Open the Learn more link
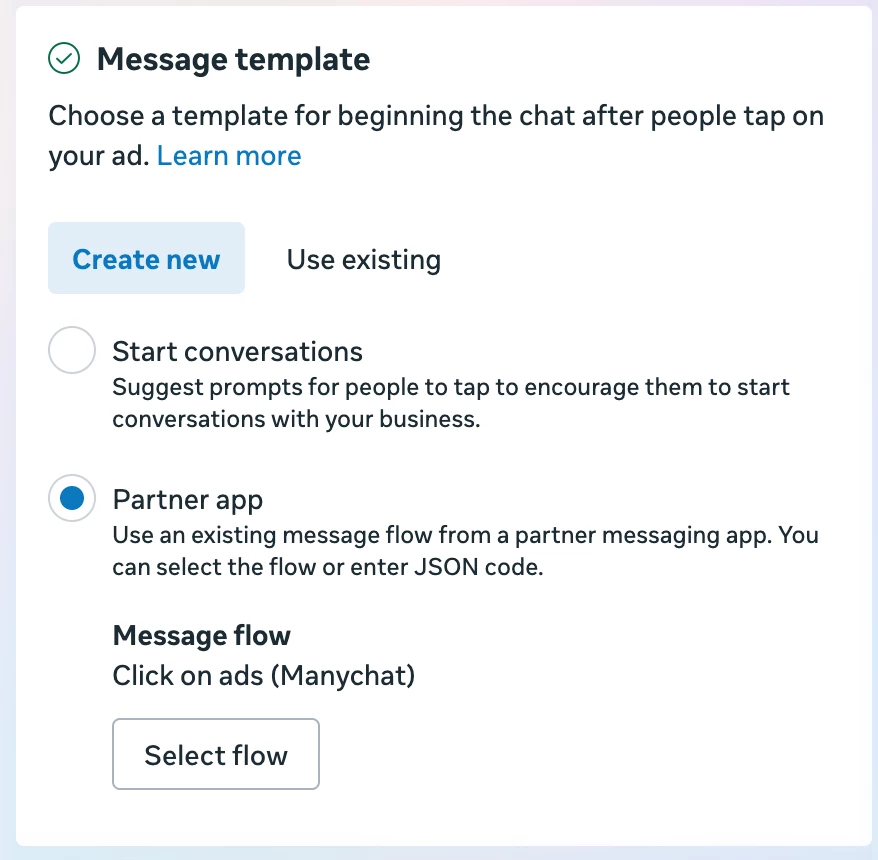This screenshot has height=860, width=878. tap(229, 156)
